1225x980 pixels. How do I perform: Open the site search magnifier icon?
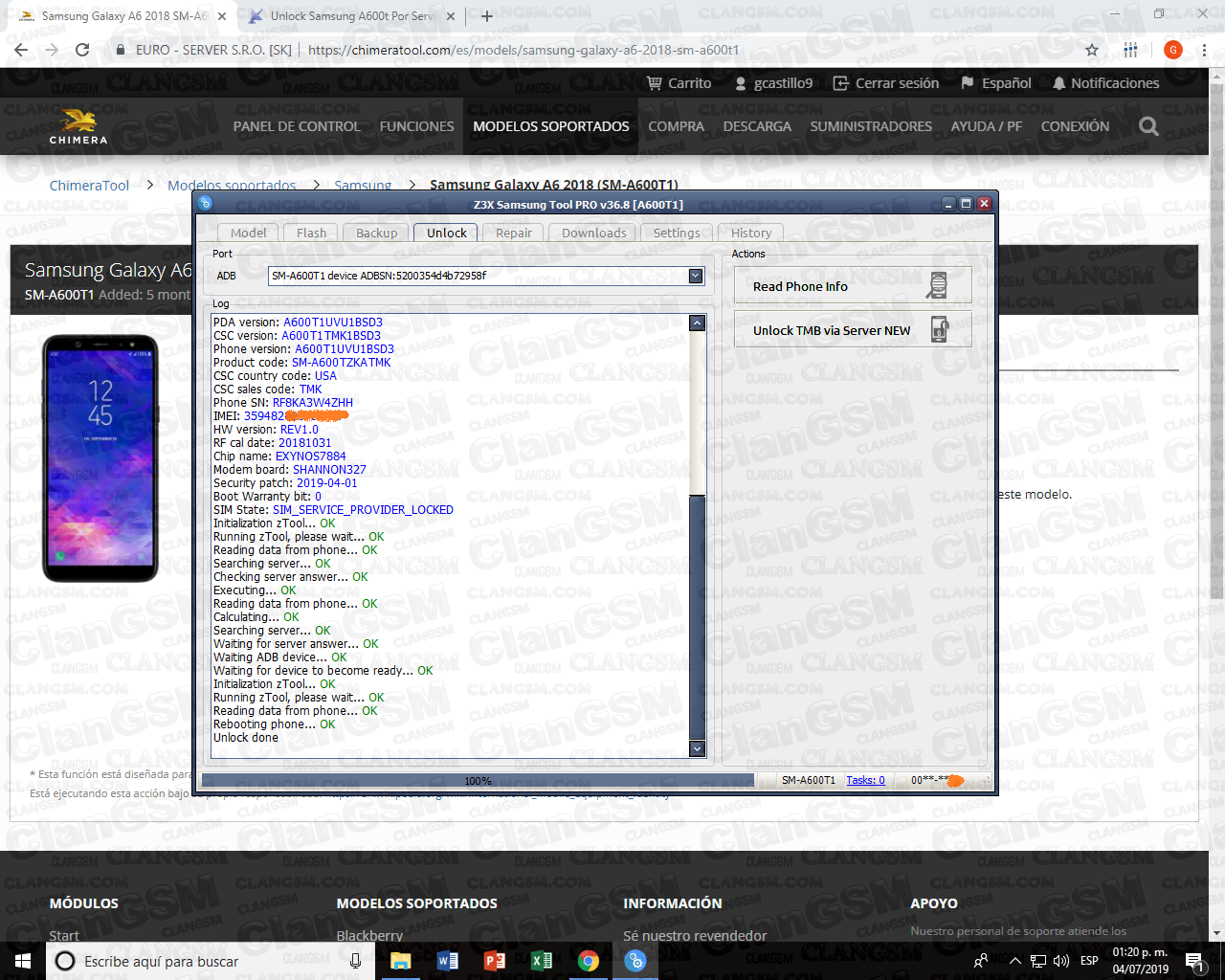coord(1148,126)
